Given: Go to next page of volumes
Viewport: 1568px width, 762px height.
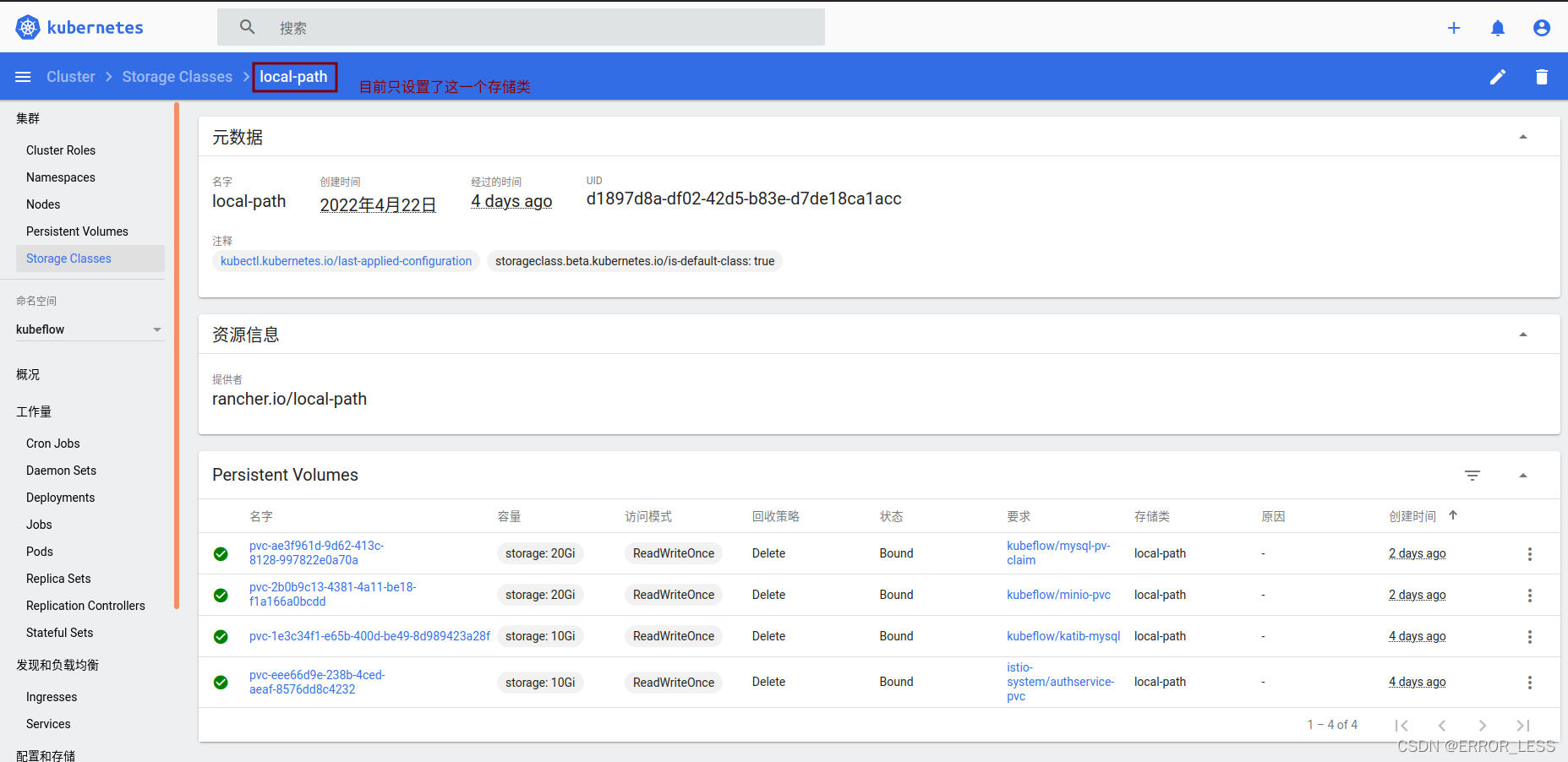Looking at the screenshot, I should coord(1483,725).
